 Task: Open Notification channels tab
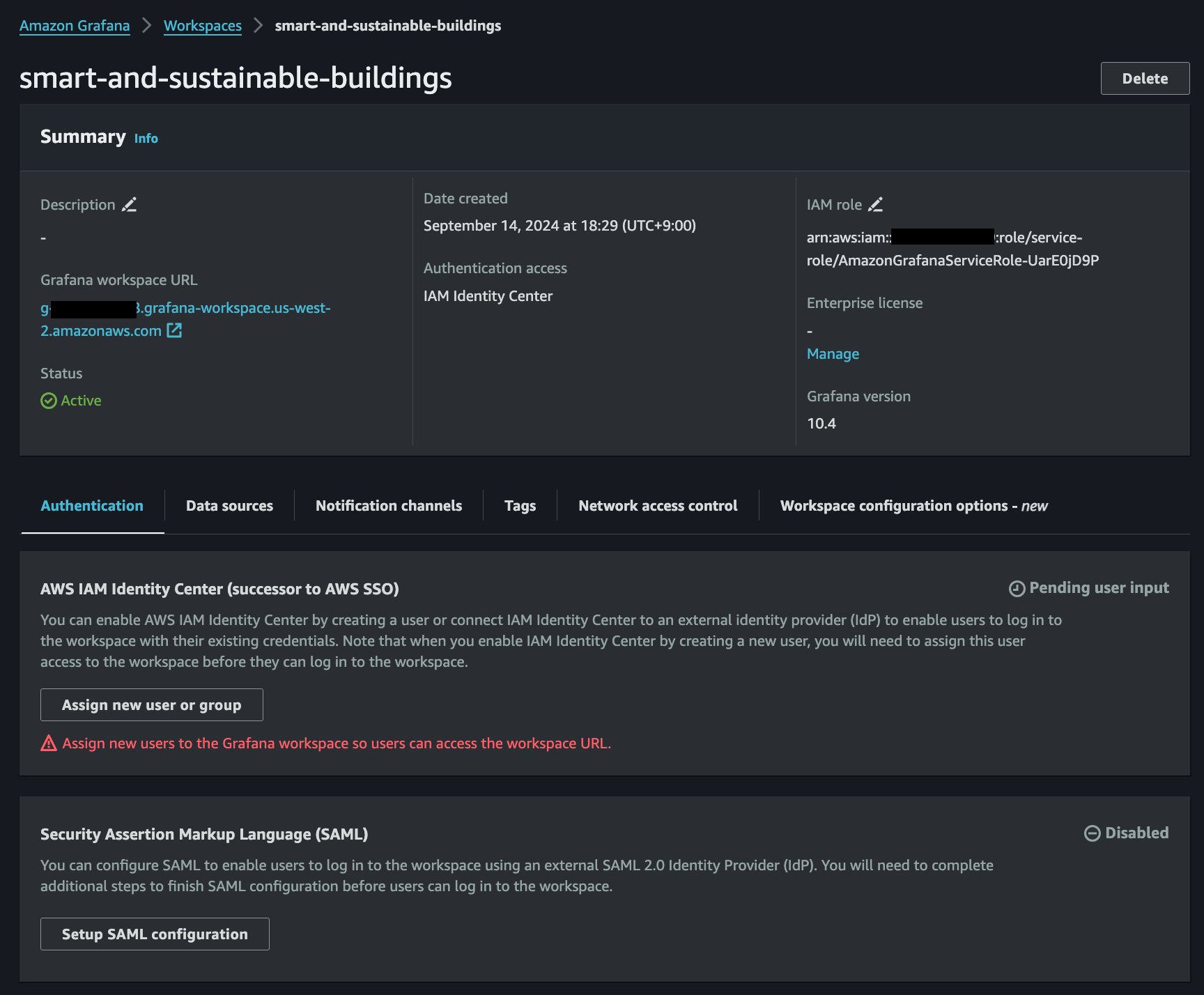coord(389,506)
